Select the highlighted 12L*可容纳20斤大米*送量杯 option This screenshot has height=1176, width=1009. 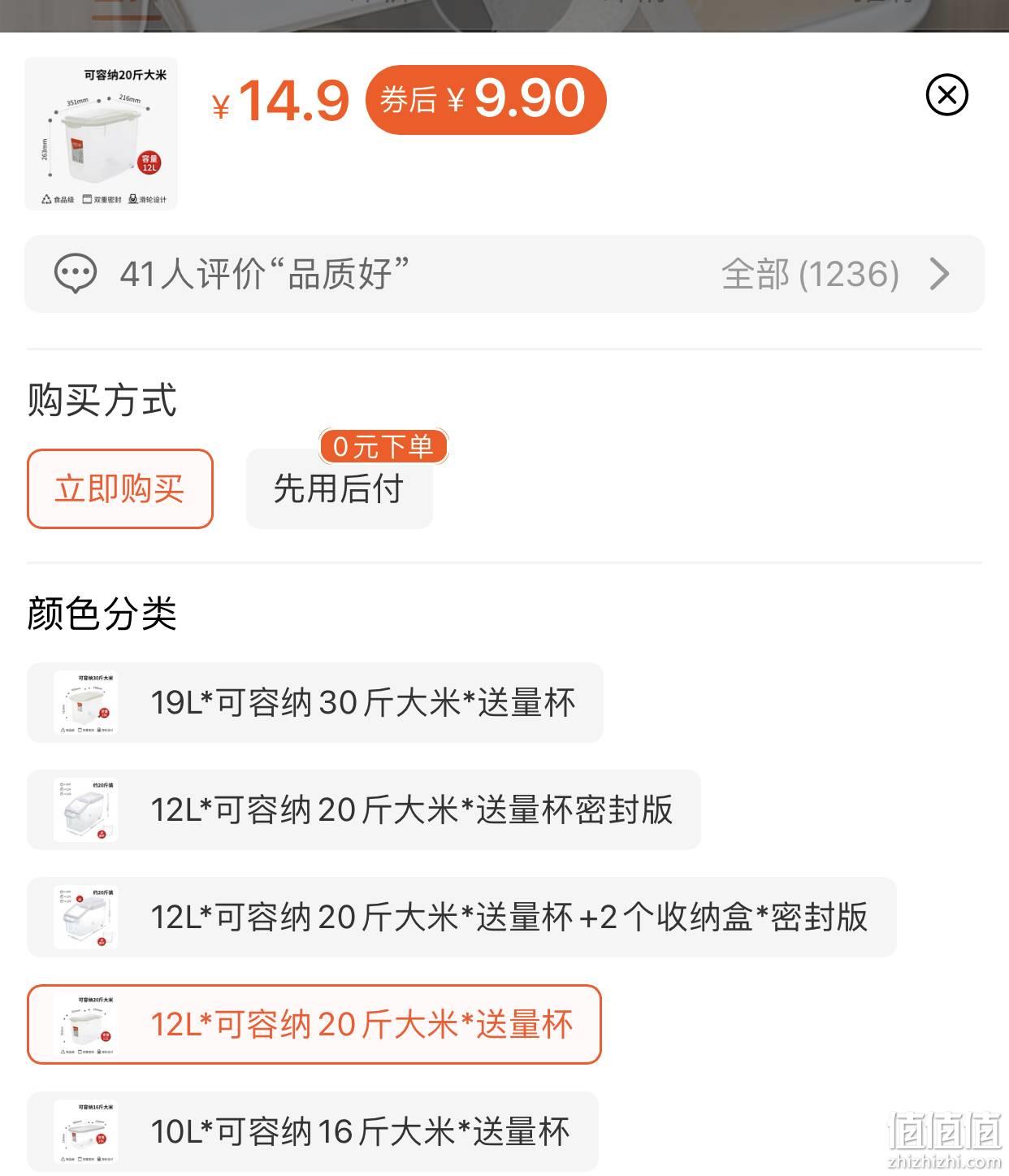coord(314,1024)
